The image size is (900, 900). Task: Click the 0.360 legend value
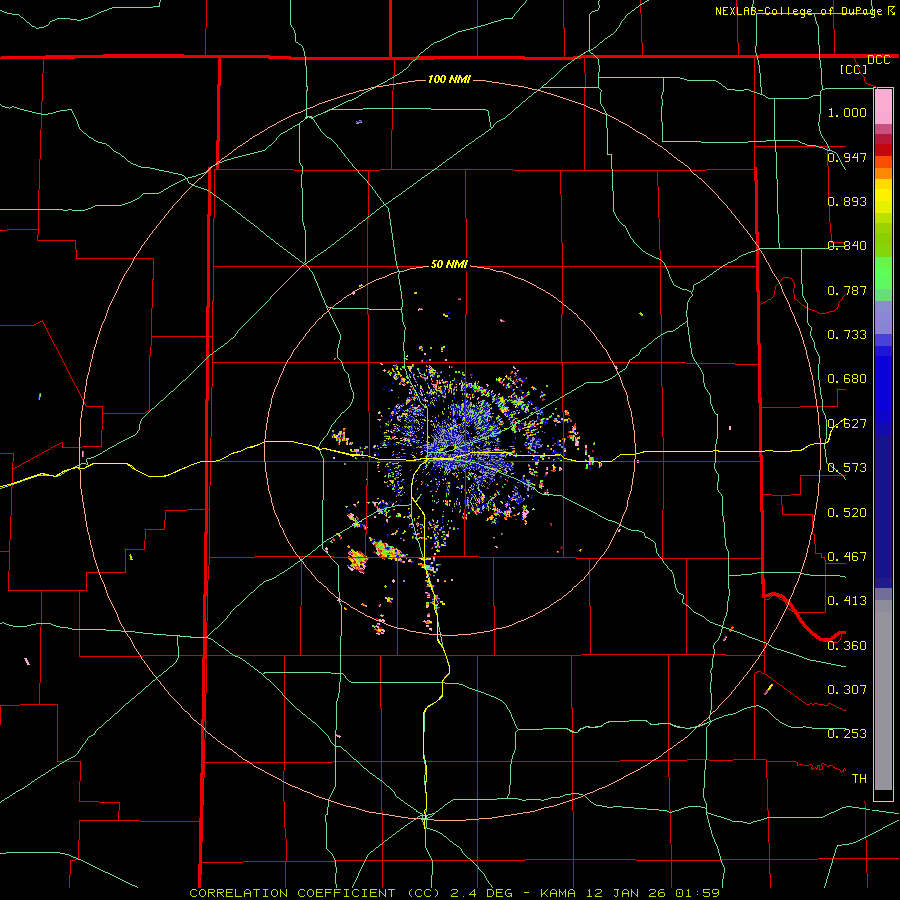847,646
